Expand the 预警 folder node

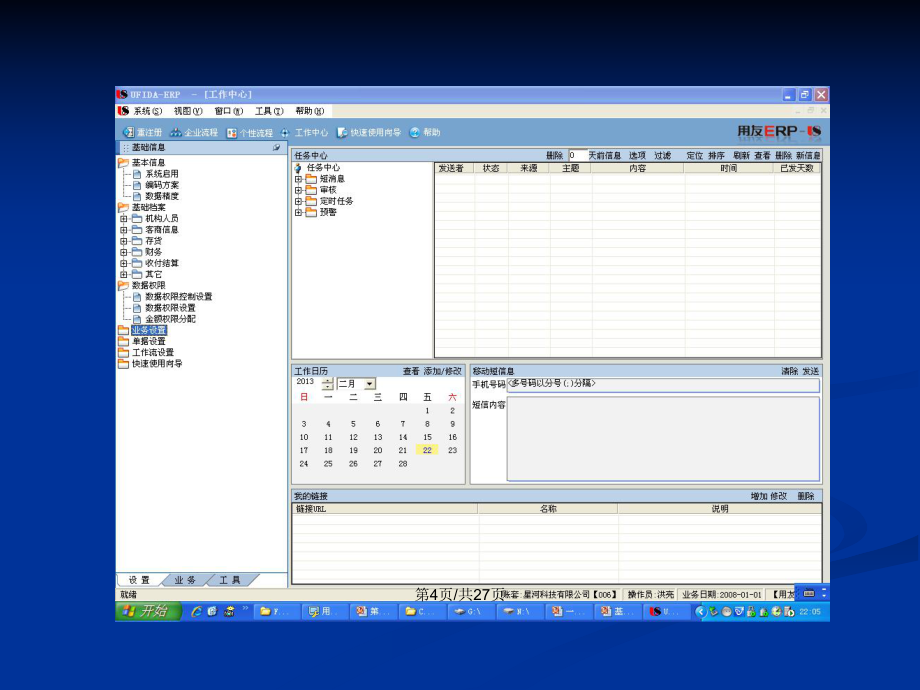298,212
